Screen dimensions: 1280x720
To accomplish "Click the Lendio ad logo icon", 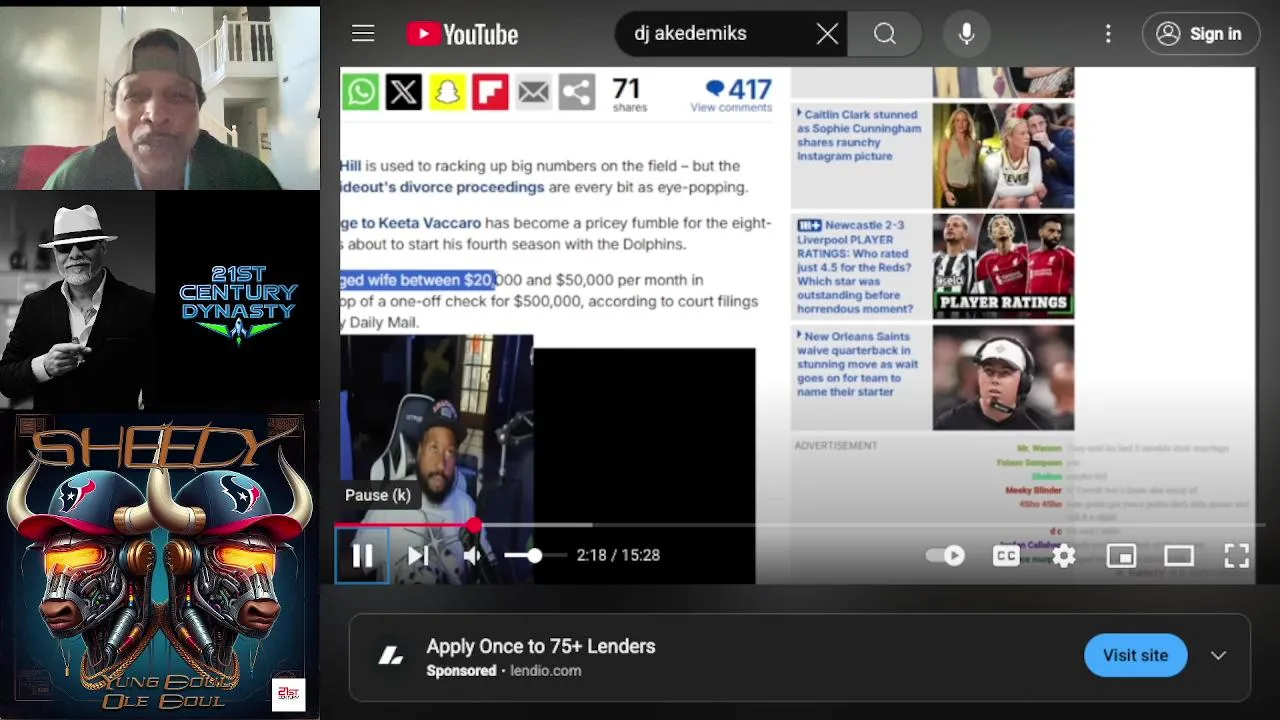I will tap(391, 656).
